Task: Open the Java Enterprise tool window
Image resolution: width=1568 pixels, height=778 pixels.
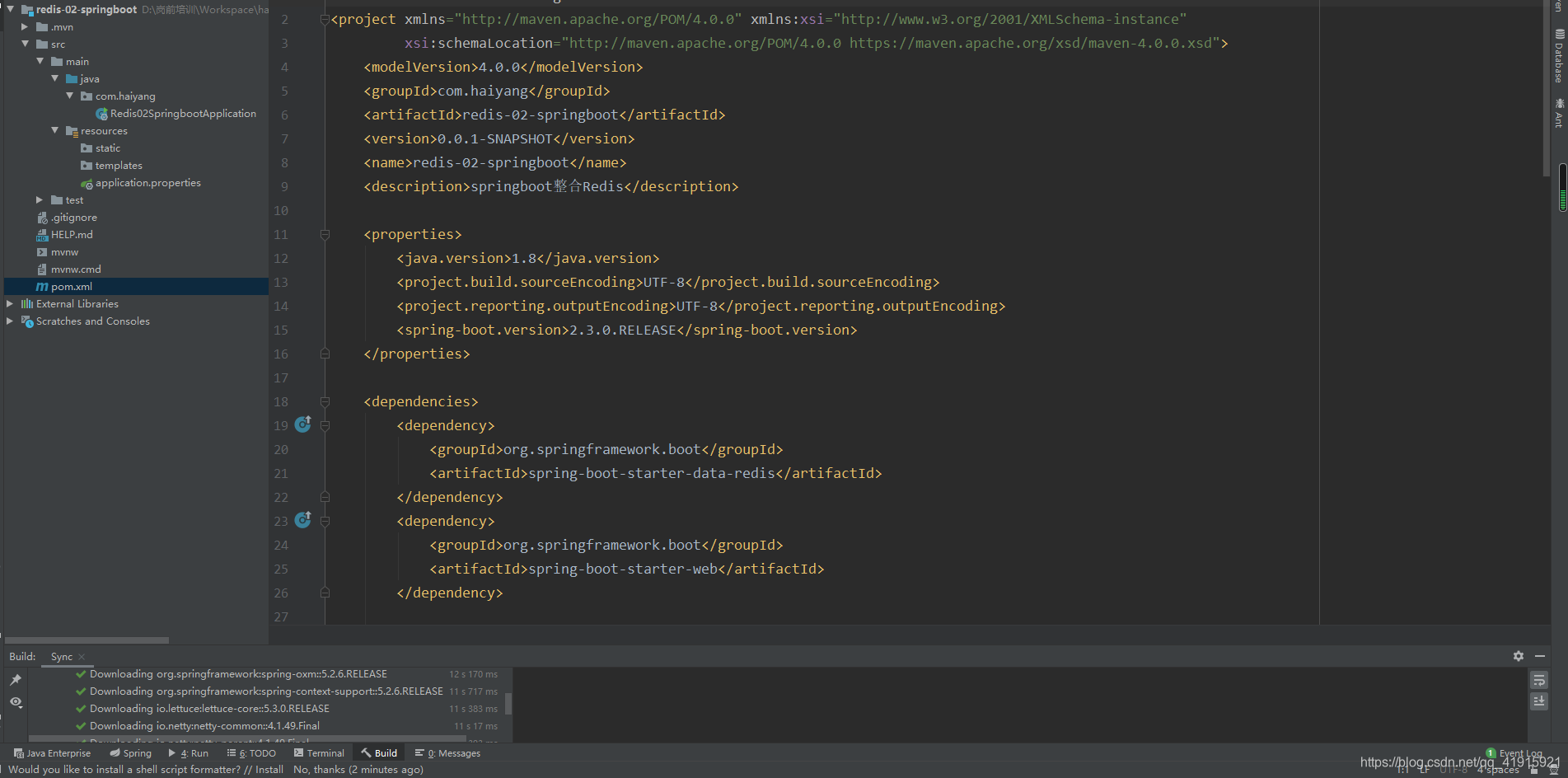Action: coord(52,753)
